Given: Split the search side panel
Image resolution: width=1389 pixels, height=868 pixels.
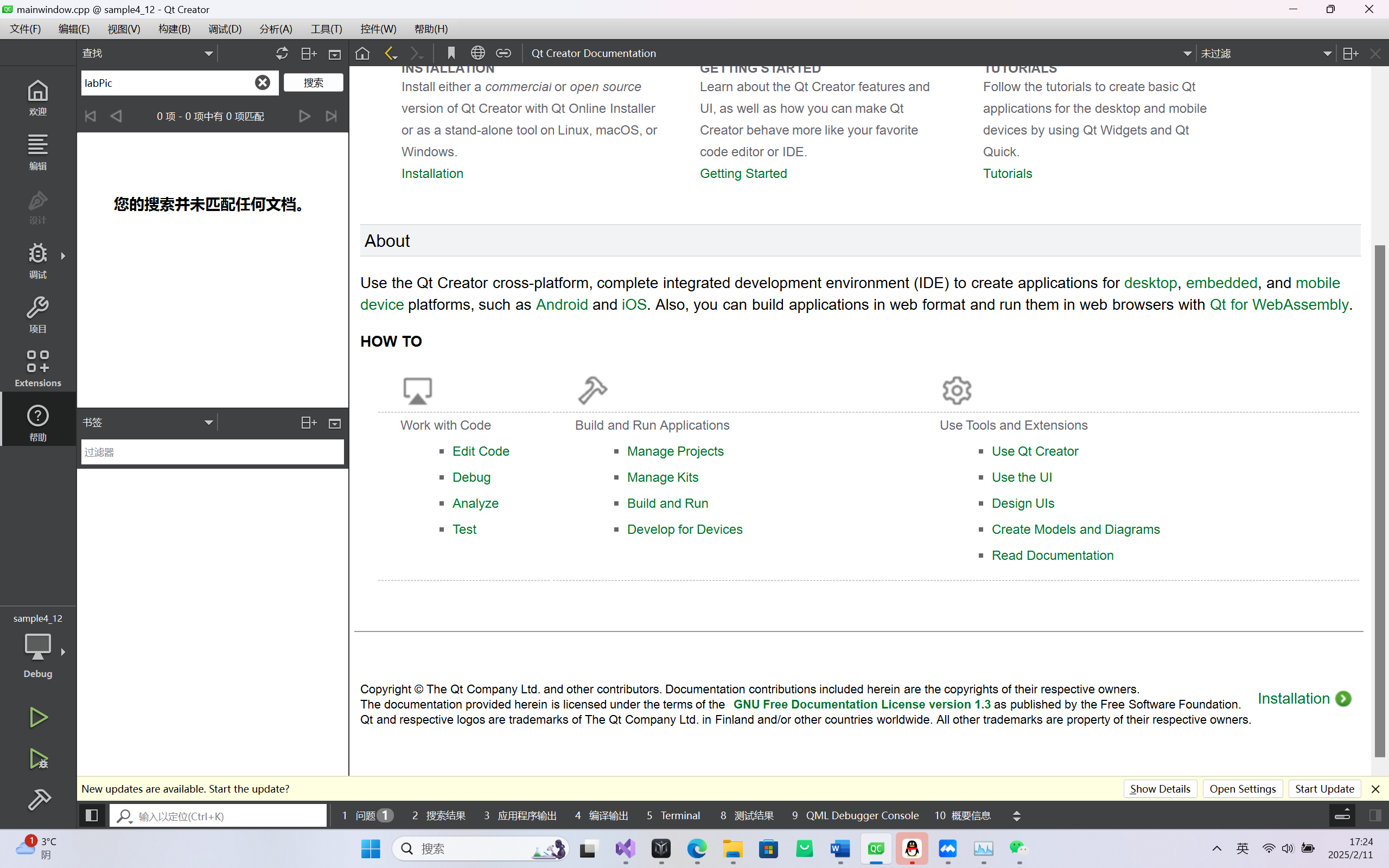Looking at the screenshot, I should click(x=309, y=53).
